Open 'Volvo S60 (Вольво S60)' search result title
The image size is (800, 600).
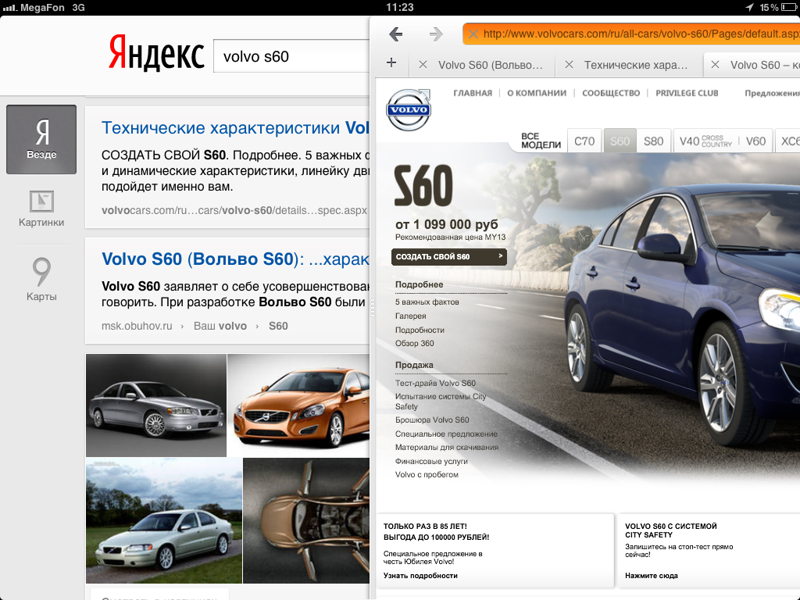[x=235, y=259]
